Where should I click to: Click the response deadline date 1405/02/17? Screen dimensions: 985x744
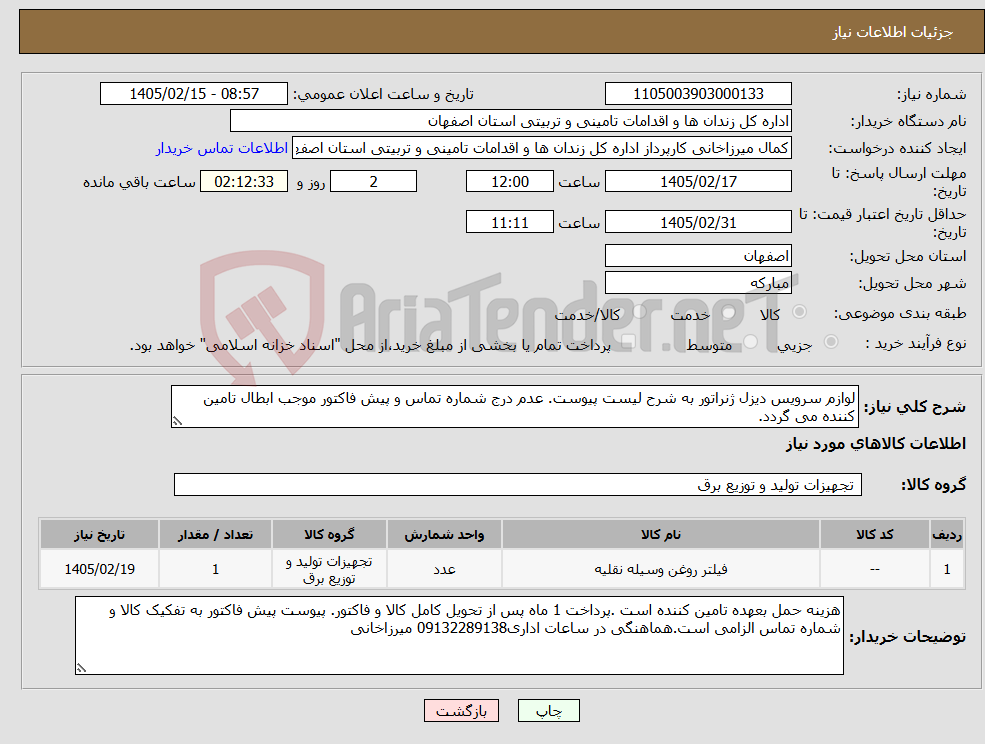pyautogui.click(x=698, y=182)
